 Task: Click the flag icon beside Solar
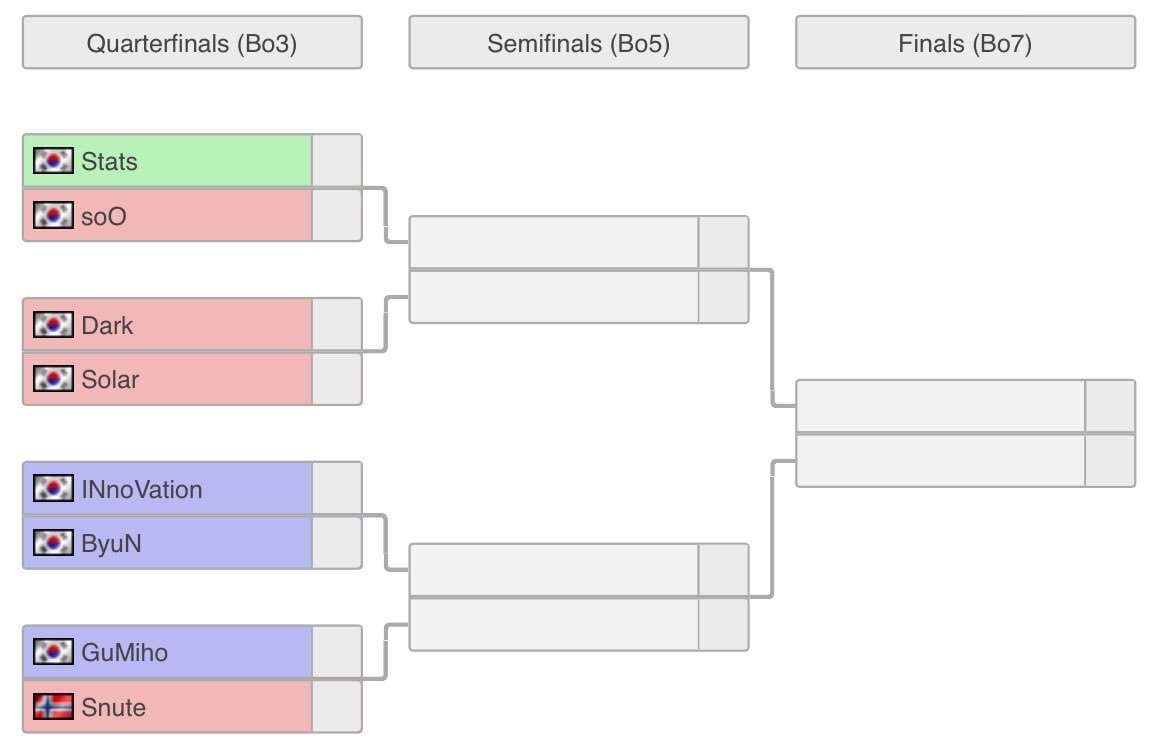coord(54,379)
